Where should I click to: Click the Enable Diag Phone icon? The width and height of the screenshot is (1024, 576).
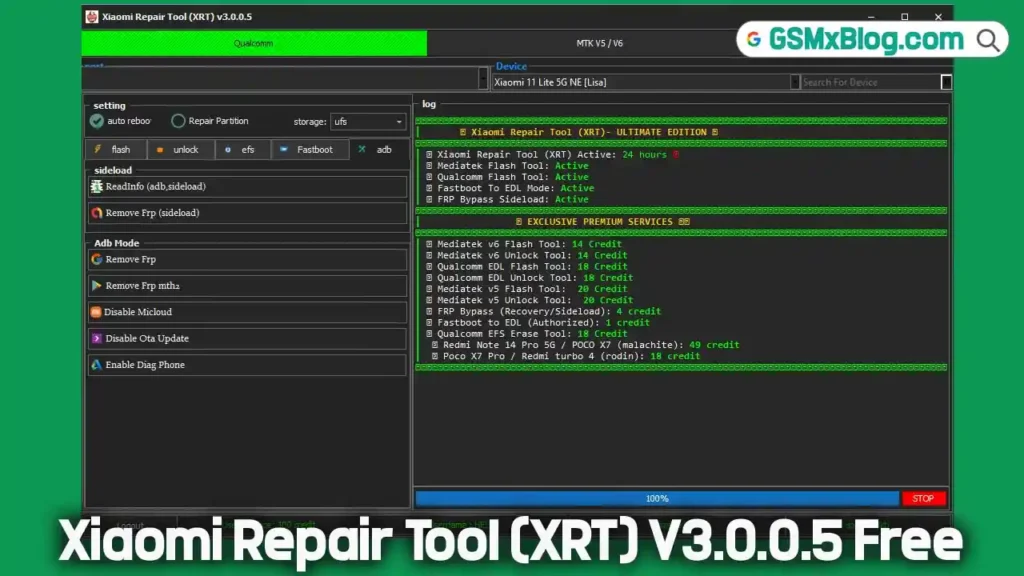point(97,365)
